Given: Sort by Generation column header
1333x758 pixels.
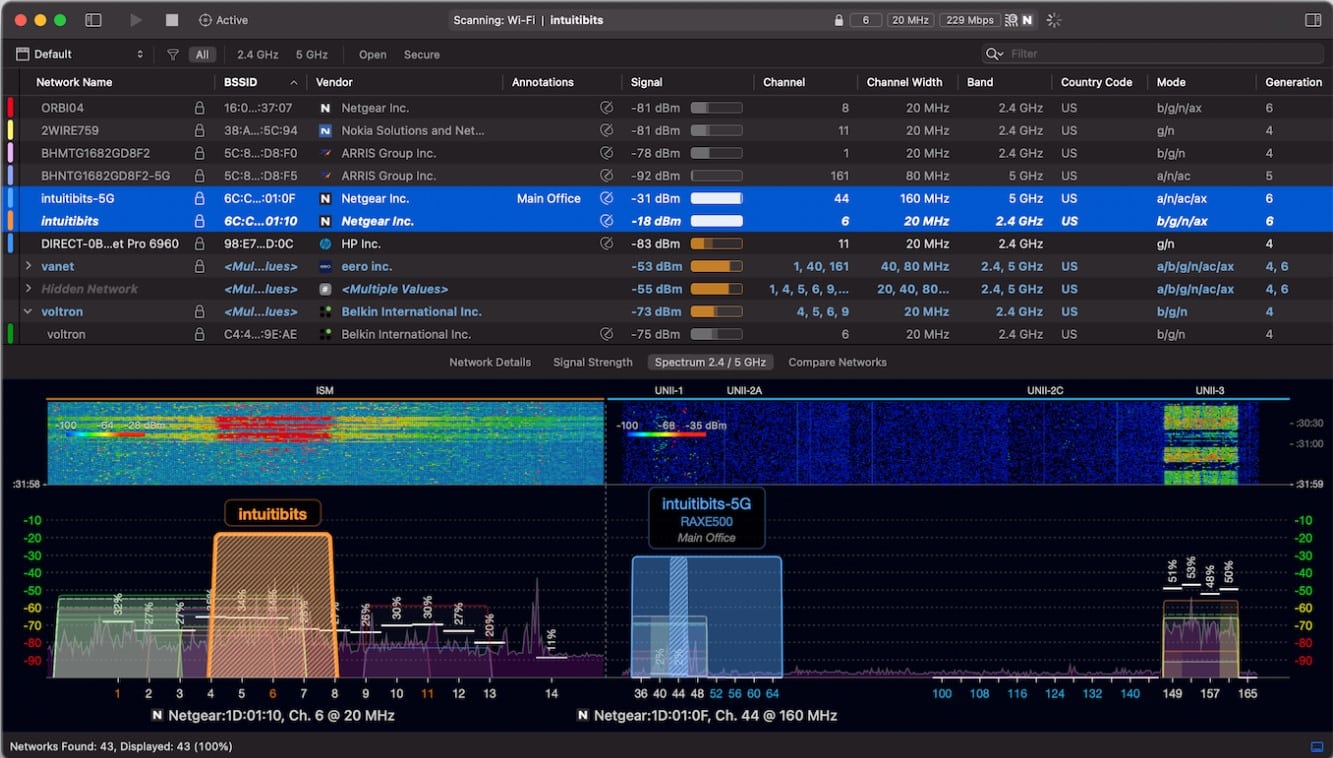Looking at the screenshot, I should pyautogui.click(x=1293, y=82).
